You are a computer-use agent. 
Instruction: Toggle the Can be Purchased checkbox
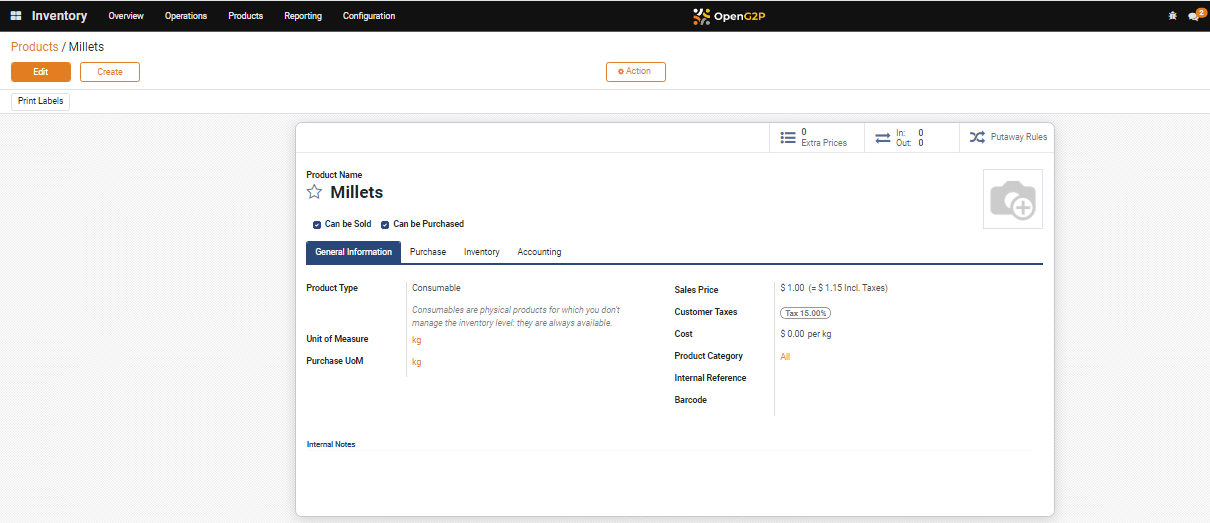tap(385, 225)
